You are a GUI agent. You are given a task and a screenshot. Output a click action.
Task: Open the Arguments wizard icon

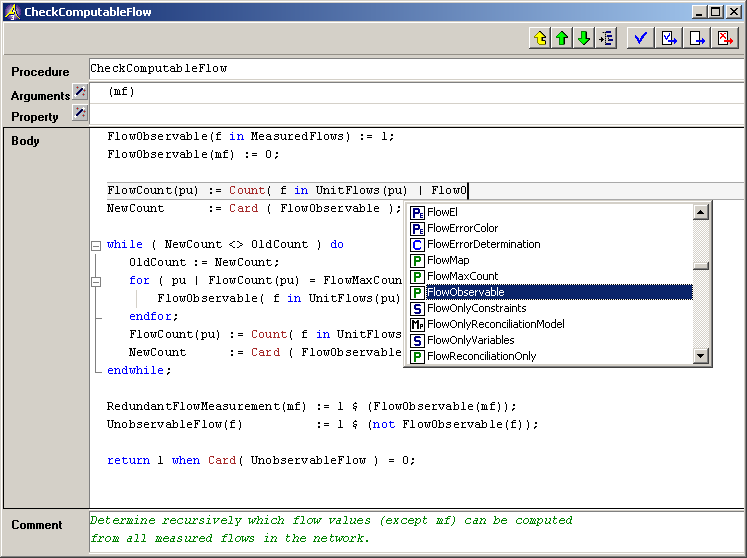coord(80,91)
